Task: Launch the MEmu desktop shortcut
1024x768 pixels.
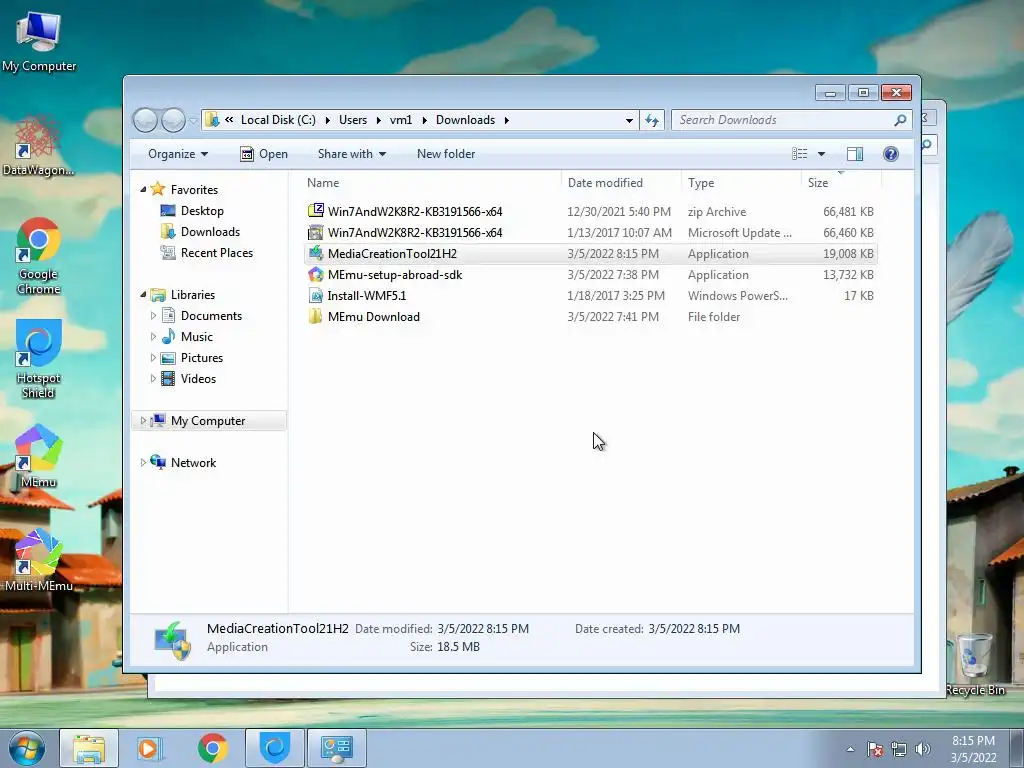Action: point(39,456)
